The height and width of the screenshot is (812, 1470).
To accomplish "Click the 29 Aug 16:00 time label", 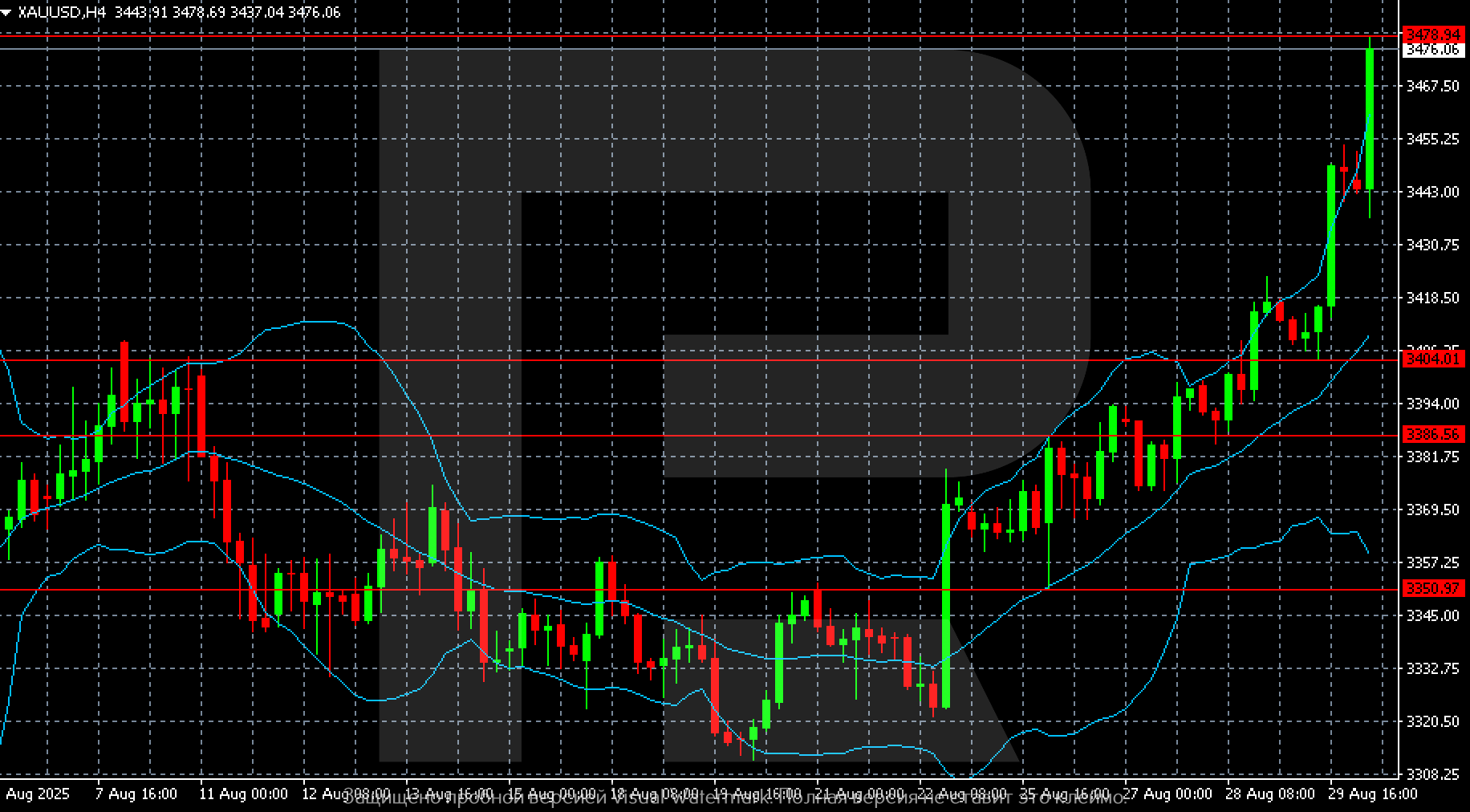I will coord(1373,794).
